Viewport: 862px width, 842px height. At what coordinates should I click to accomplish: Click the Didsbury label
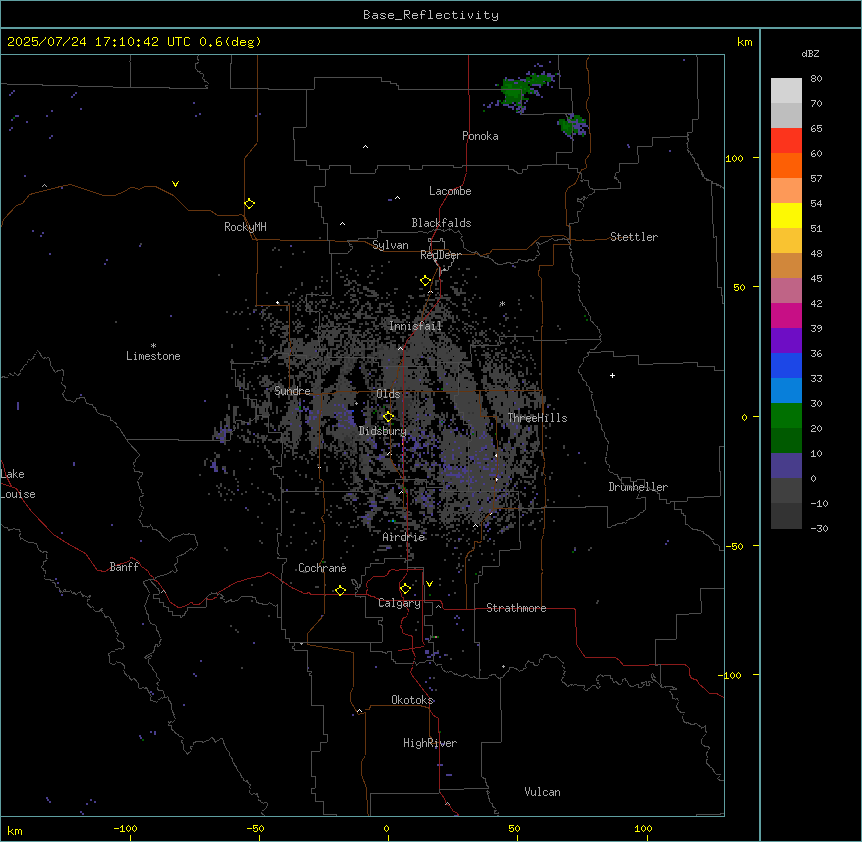[x=382, y=431]
